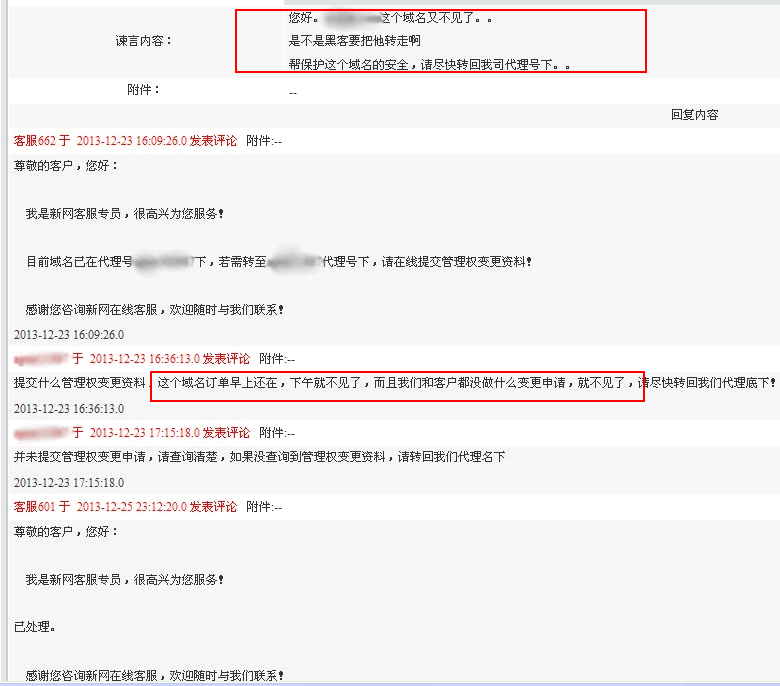Click second 我是新网客服专员 line under 客服601

pos(124,580)
